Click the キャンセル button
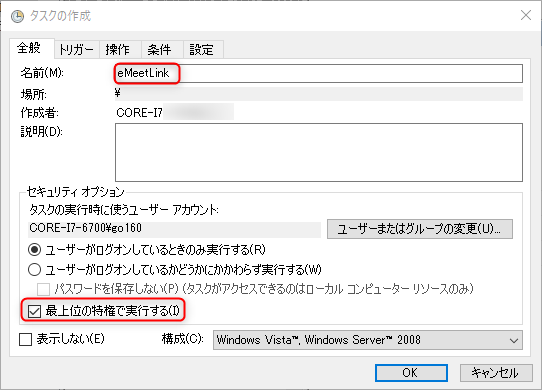The width and height of the screenshot is (542, 390). tap(496, 373)
